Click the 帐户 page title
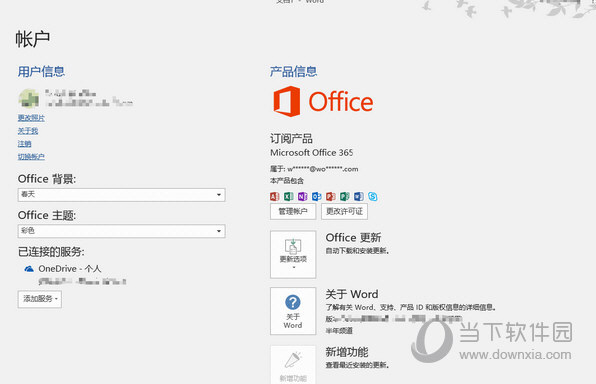Viewport: 596px width, 384px height. 33,39
